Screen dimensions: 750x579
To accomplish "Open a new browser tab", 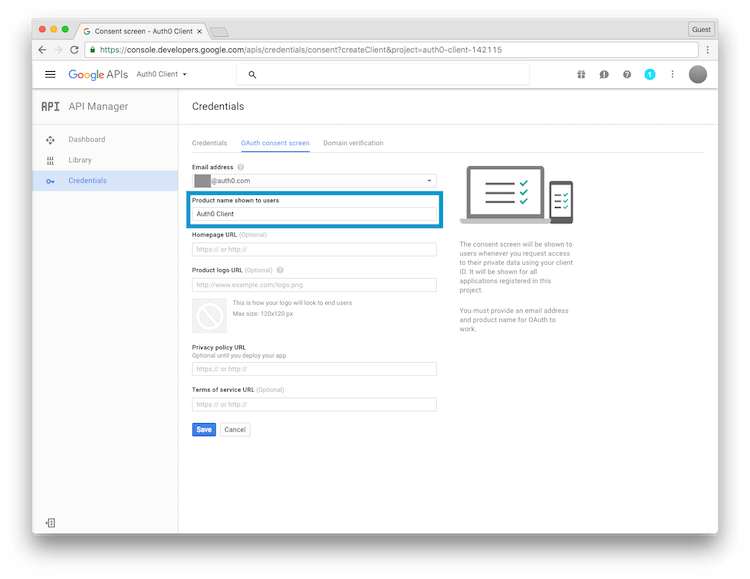I will click(x=219, y=32).
